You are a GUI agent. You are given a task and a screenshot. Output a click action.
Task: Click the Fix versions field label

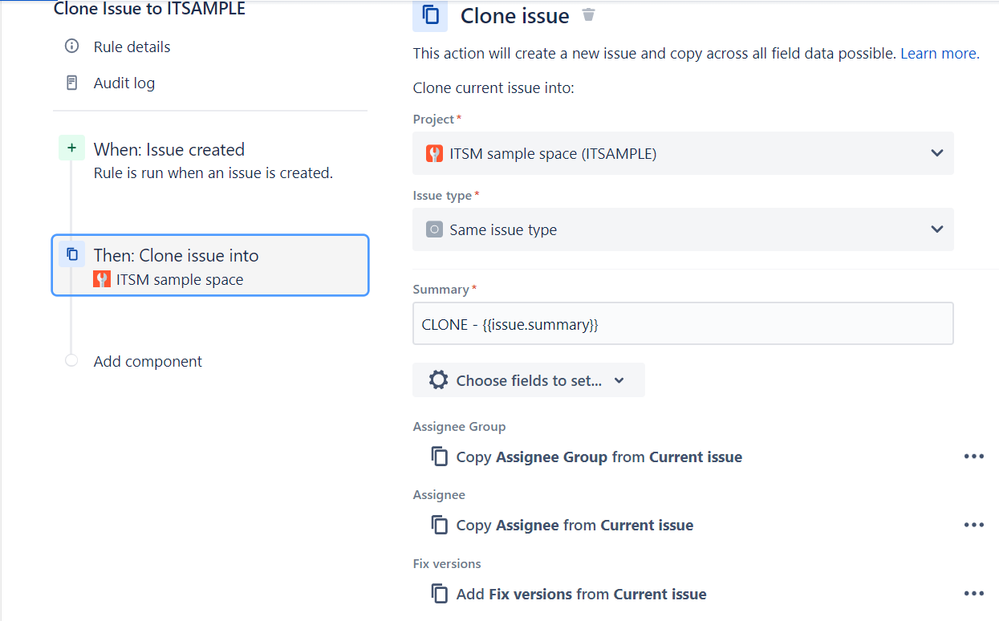pos(447,564)
